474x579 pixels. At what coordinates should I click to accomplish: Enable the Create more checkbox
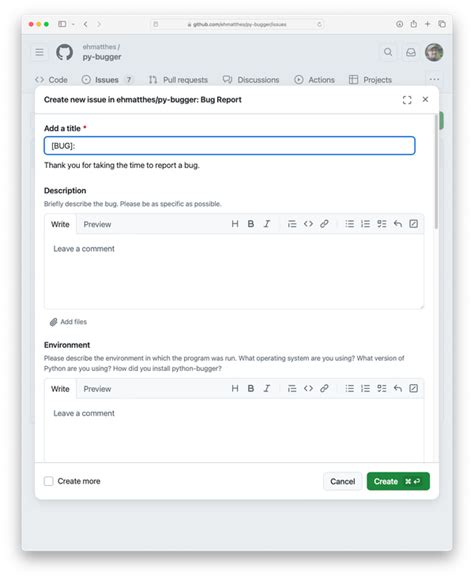[49, 481]
